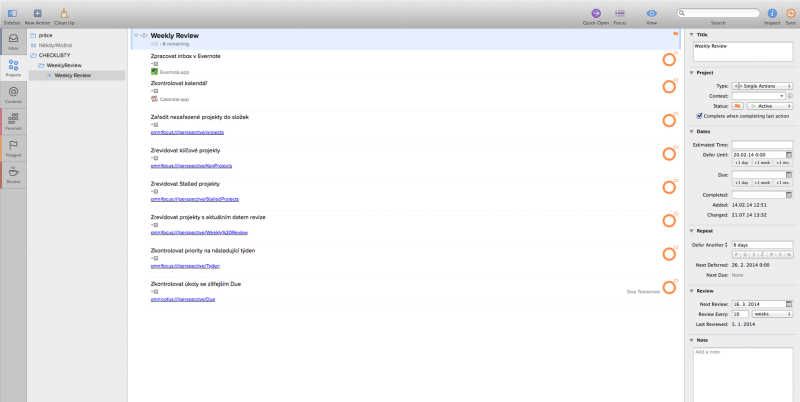
Task: Toggle the Inspect info icon
Action: tap(772, 13)
